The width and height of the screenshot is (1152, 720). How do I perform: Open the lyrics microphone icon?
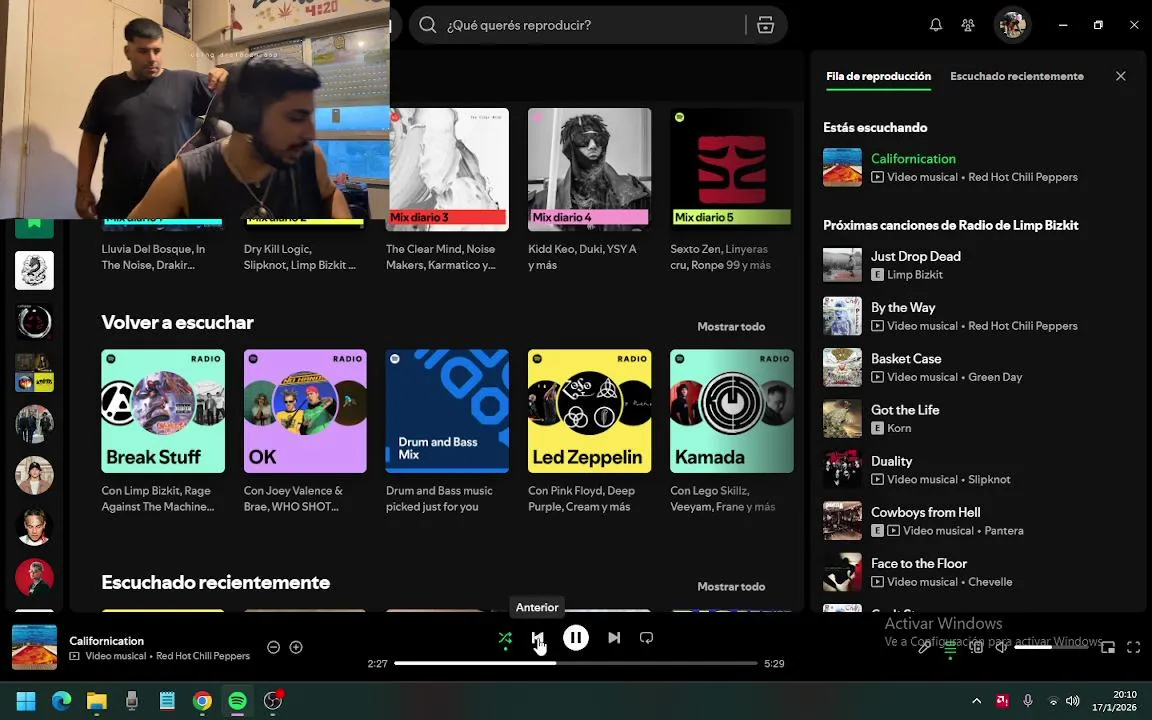(924, 647)
